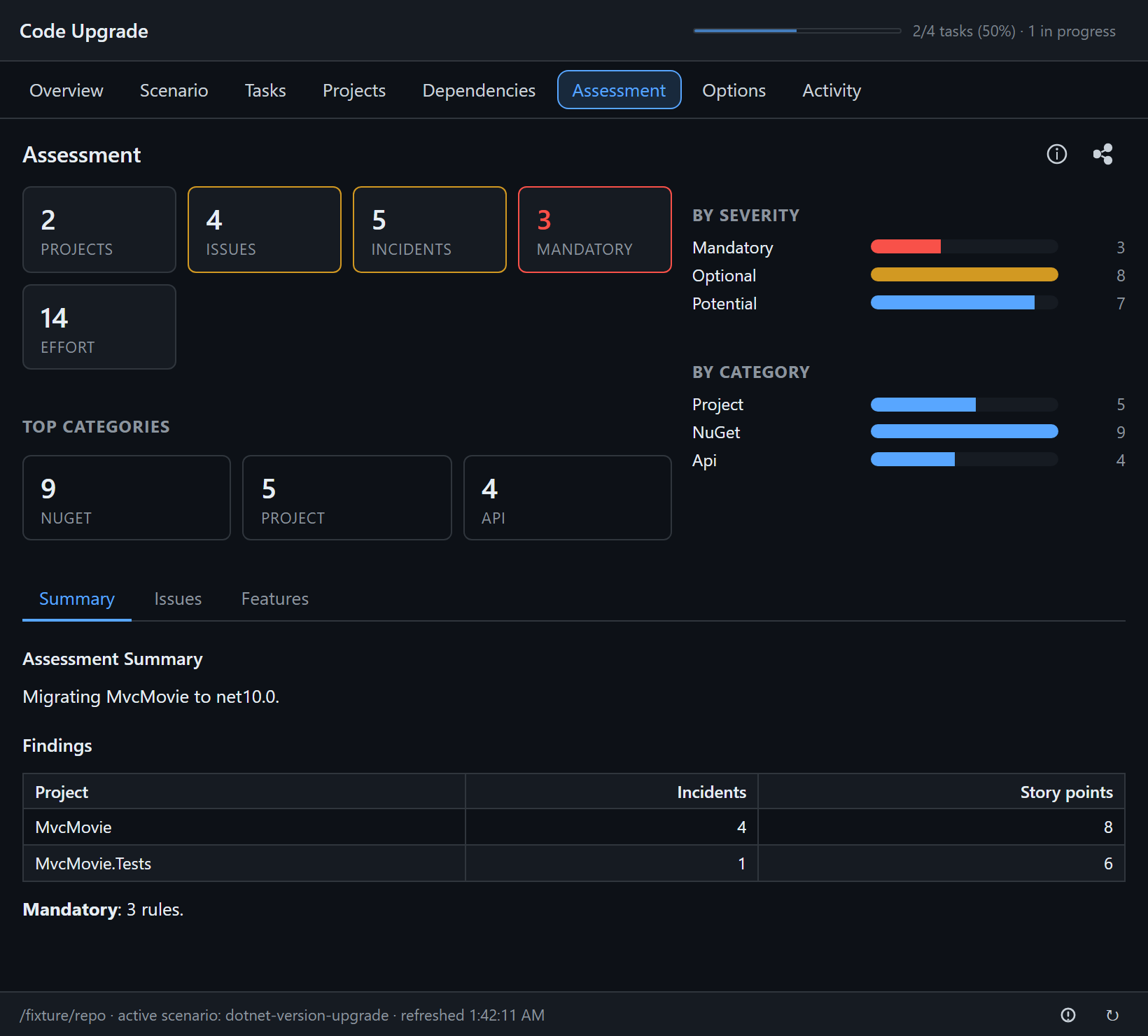The width and height of the screenshot is (1148, 1036).
Task: Select the Assessment tab
Action: (619, 90)
